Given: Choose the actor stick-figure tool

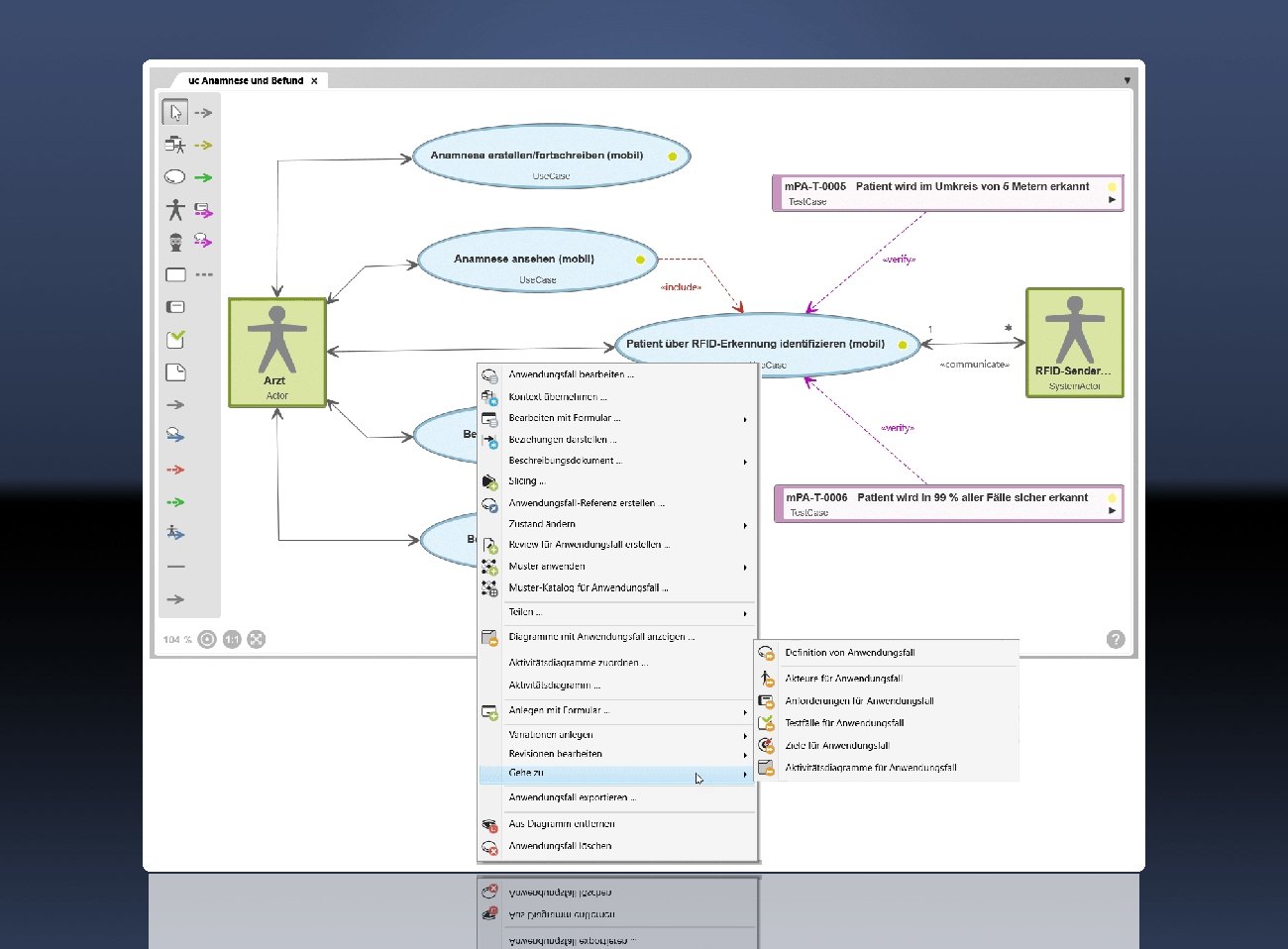Looking at the screenshot, I should coord(175,209).
